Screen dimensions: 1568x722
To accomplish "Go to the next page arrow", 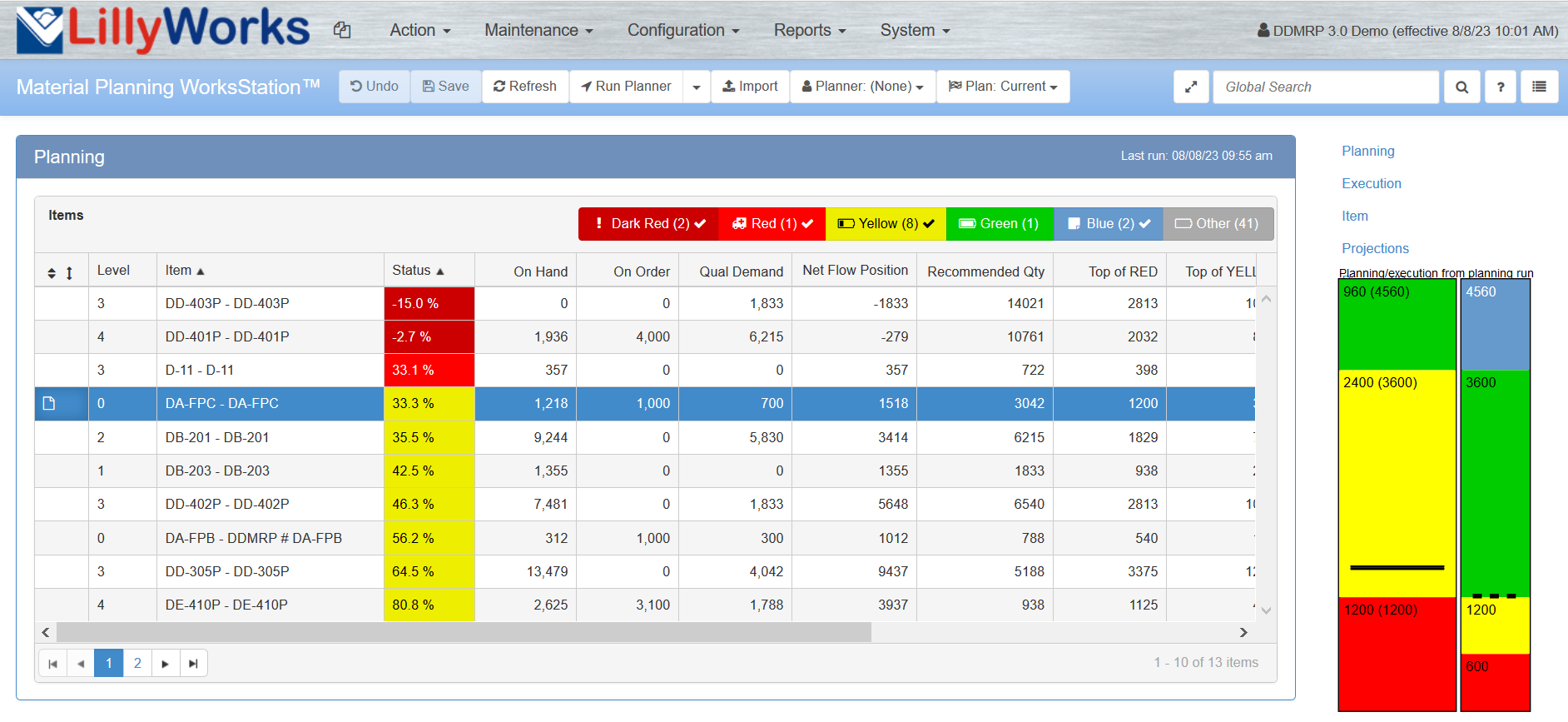I will point(165,664).
